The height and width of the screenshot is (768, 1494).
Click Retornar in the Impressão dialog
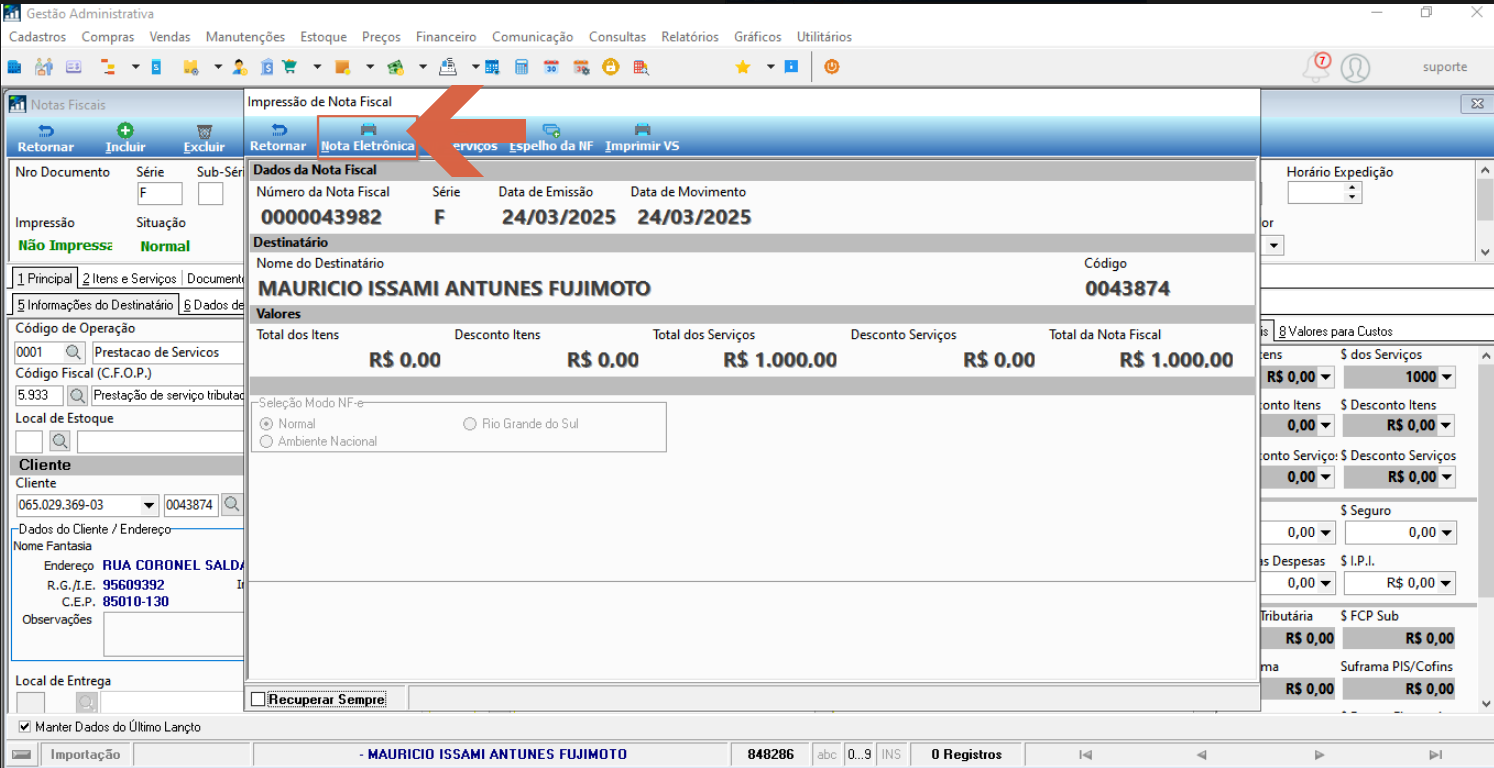278,137
